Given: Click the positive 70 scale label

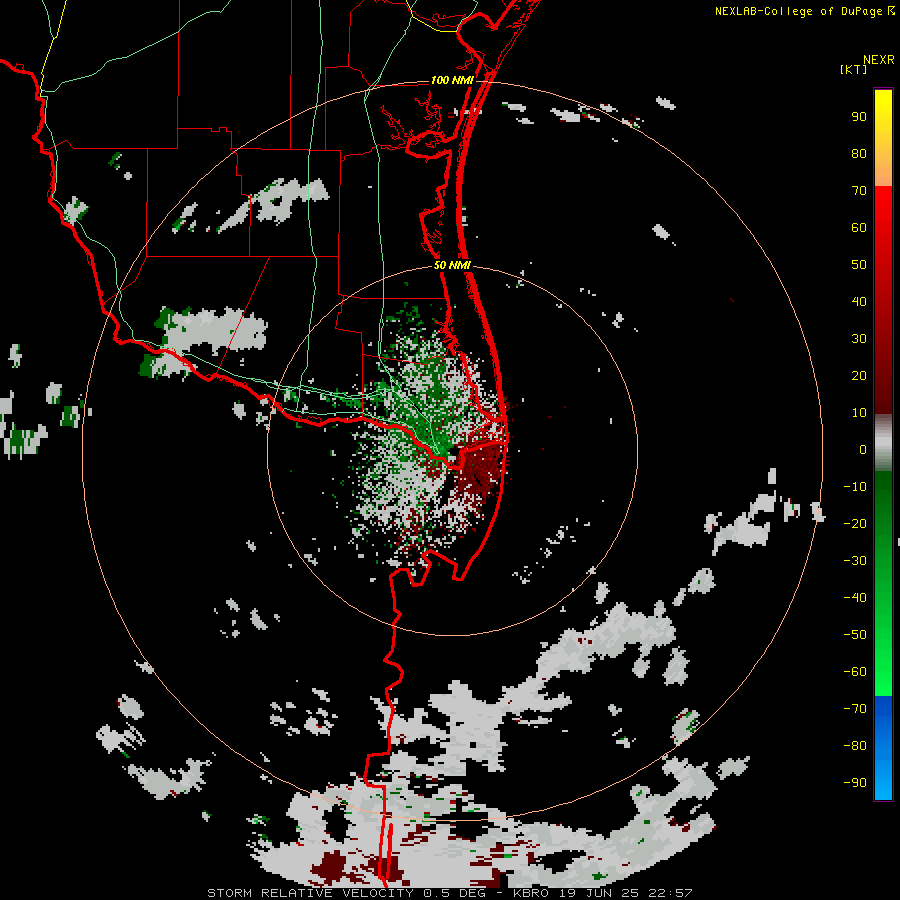Looking at the screenshot, I should point(859,191).
